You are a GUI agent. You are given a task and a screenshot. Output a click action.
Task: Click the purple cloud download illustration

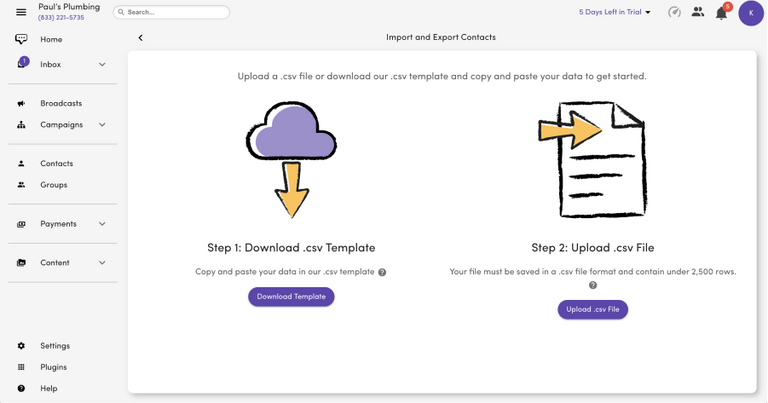(x=291, y=159)
